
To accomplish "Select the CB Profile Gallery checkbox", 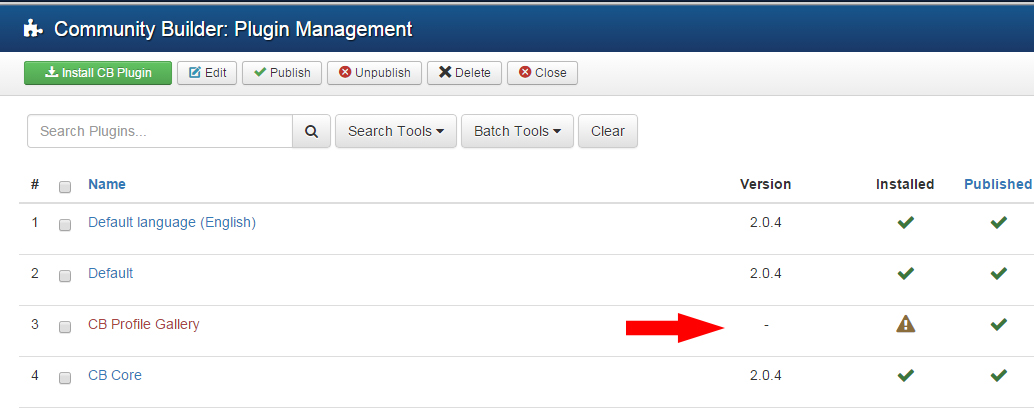I will (65, 326).
